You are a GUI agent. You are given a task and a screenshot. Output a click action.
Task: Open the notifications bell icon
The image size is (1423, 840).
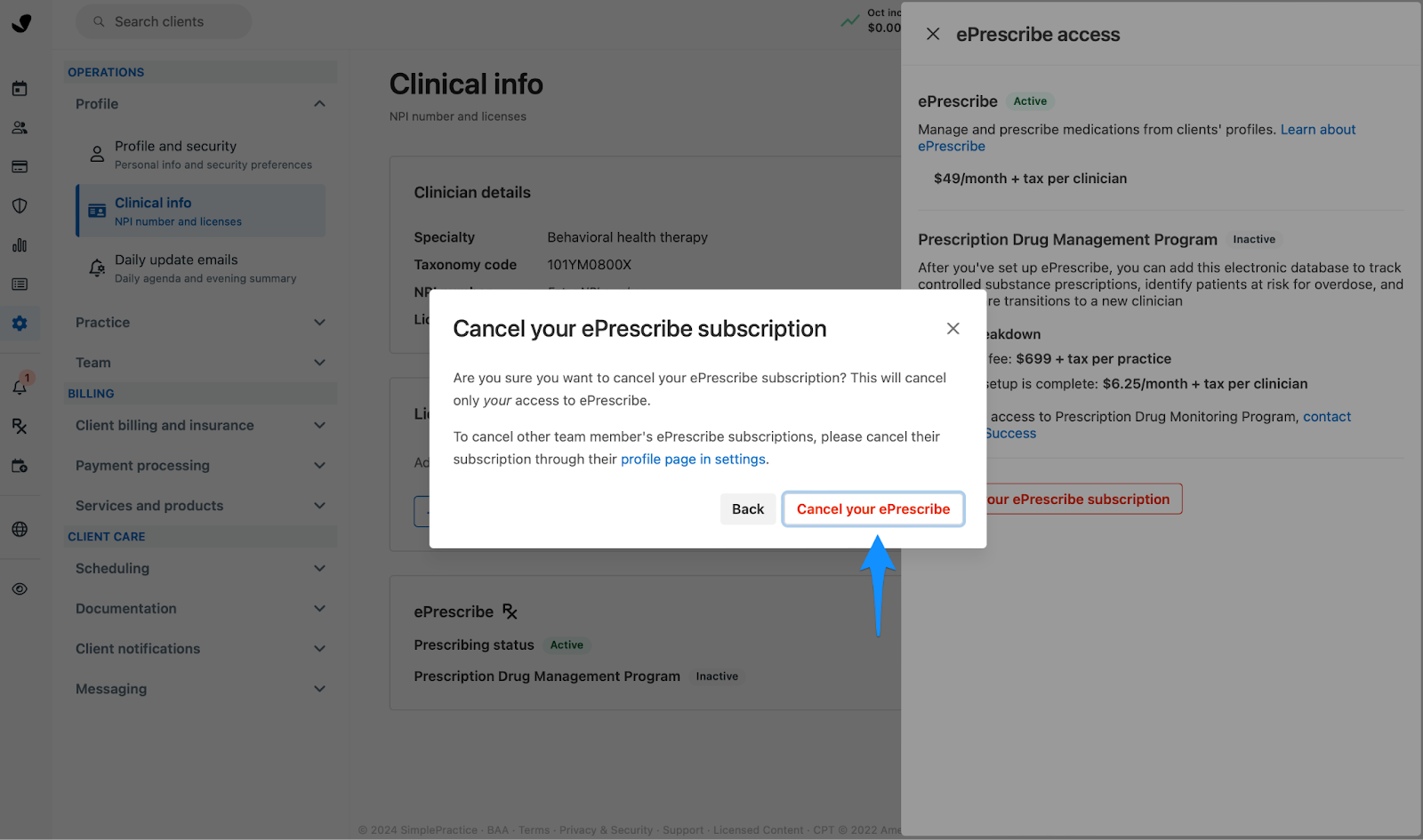20,387
